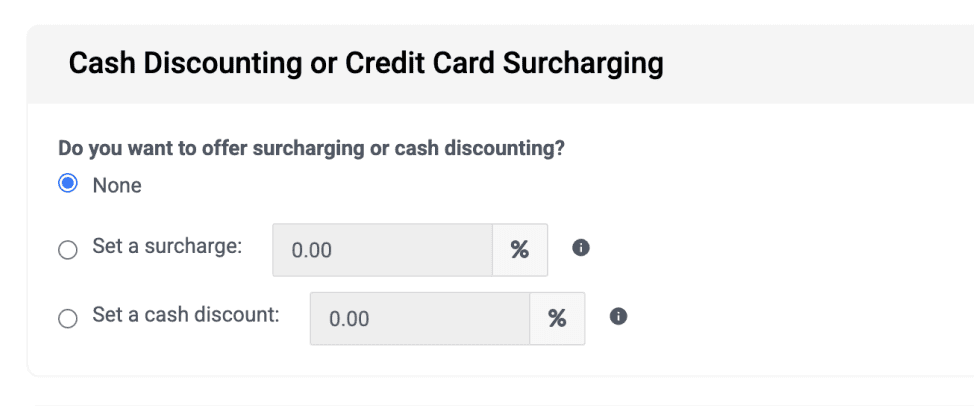This screenshot has width=974, height=406.
Task: Click the percent symbol beside surcharge field
Action: pos(520,250)
